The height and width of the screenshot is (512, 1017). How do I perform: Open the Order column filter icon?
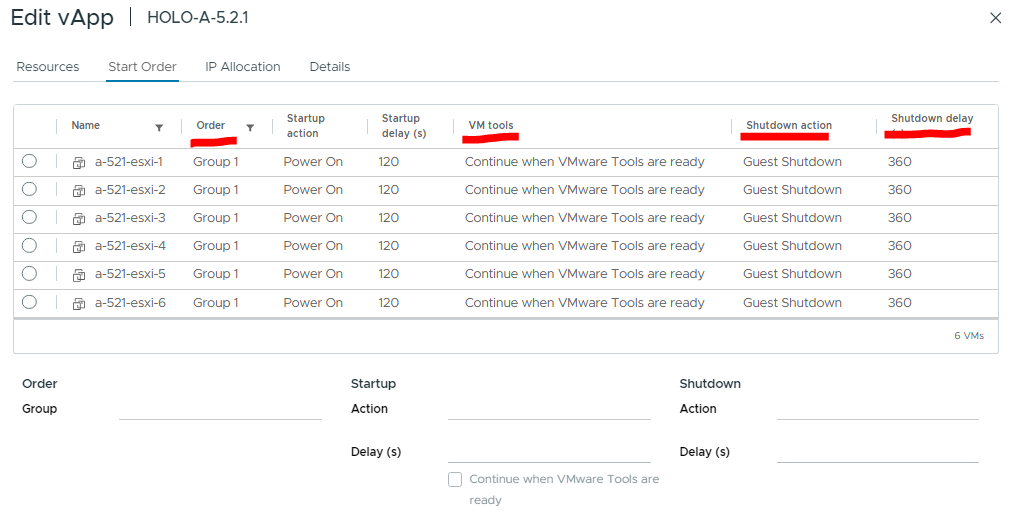(250, 127)
